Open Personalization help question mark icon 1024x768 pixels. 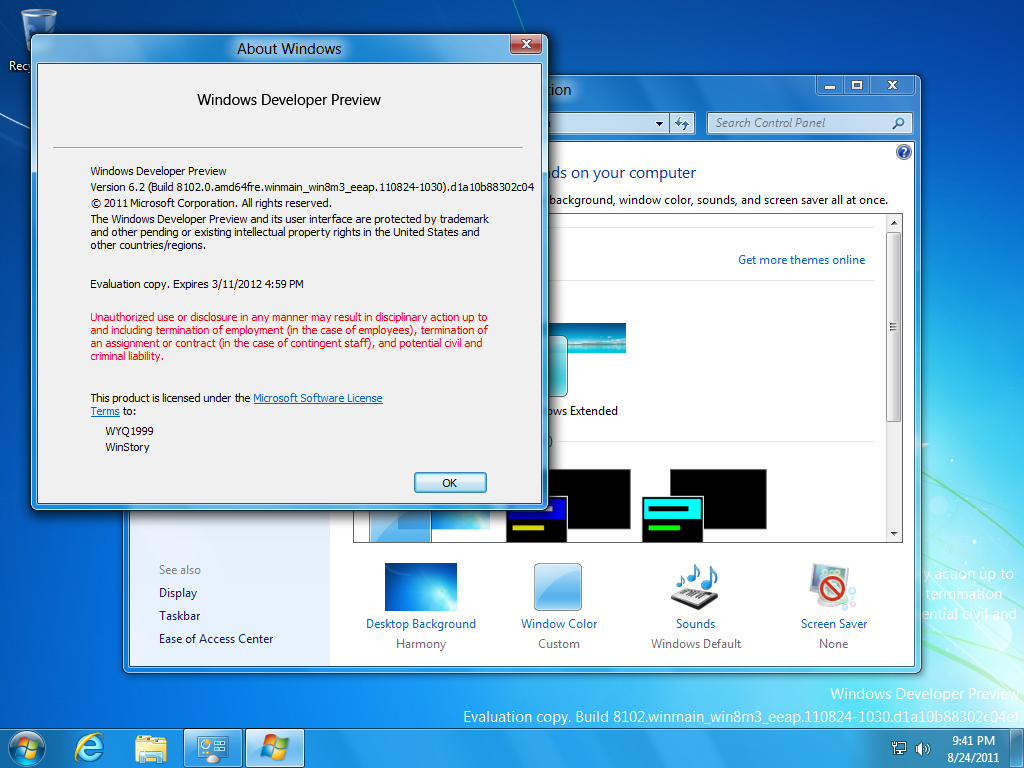click(x=903, y=152)
